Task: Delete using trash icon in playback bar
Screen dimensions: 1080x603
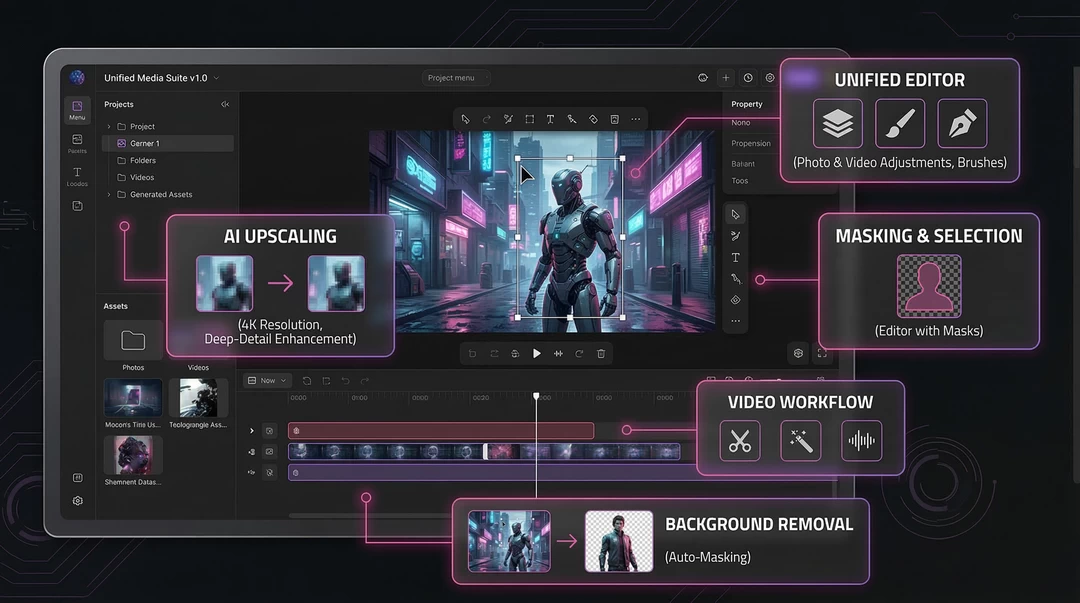Action: pyautogui.click(x=601, y=354)
